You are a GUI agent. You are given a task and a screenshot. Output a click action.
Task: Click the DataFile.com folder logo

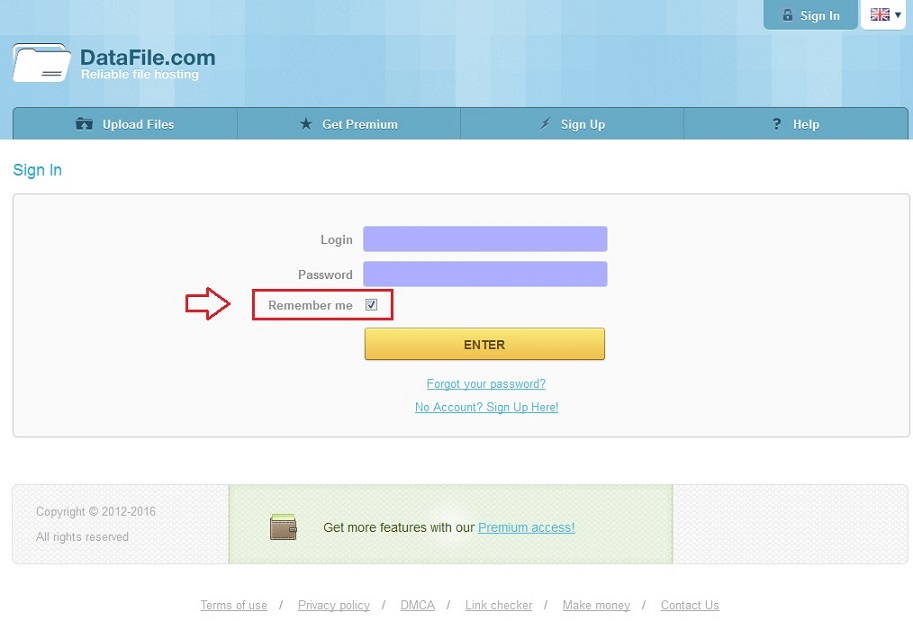[x=41, y=63]
